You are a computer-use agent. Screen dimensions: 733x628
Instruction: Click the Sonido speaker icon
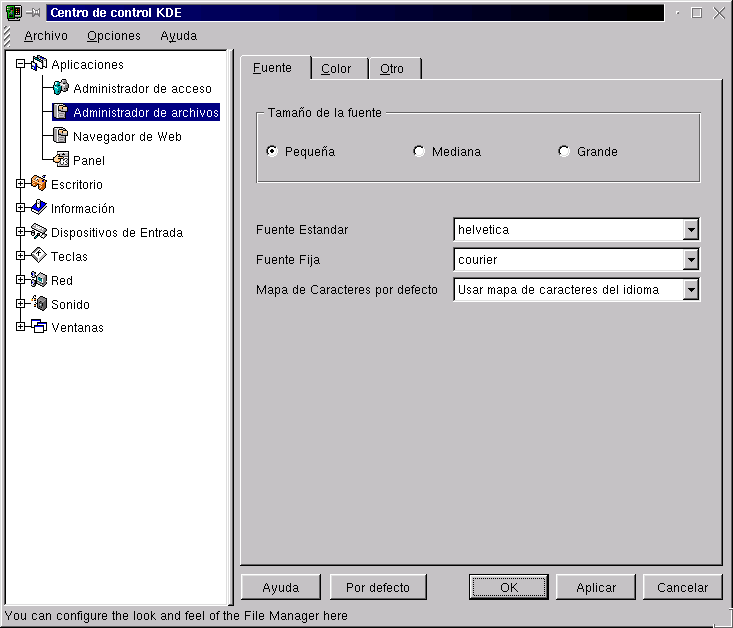pyautogui.click(x=39, y=304)
